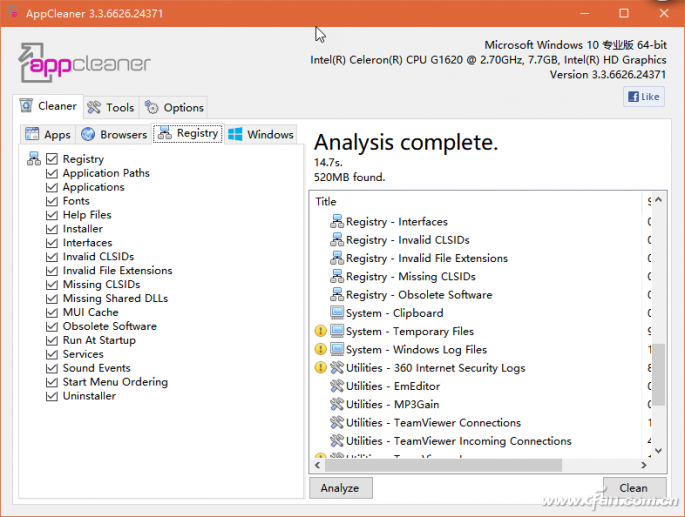Select the Services tree item label
Image resolution: width=685 pixels, height=517 pixels.
[83, 354]
